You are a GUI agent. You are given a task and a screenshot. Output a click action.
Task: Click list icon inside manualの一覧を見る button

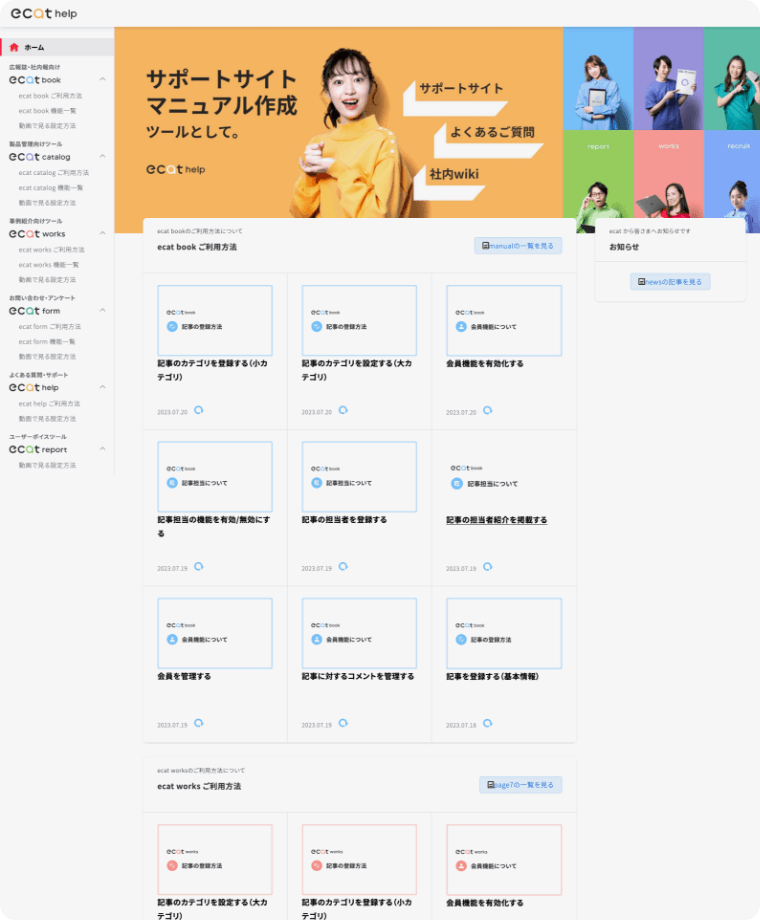(485, 246)
